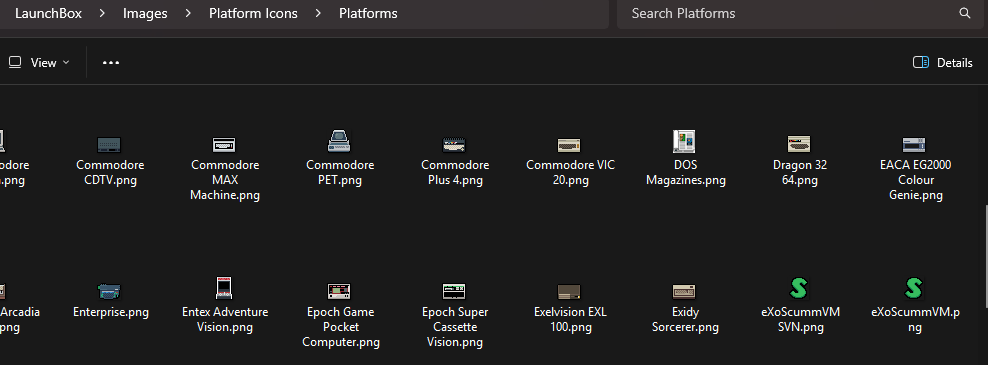The width and height of the screenshot is (988, 365).
Task: Select the Exidy Sorcerer.png file icon
Action: tap(684, 291)
